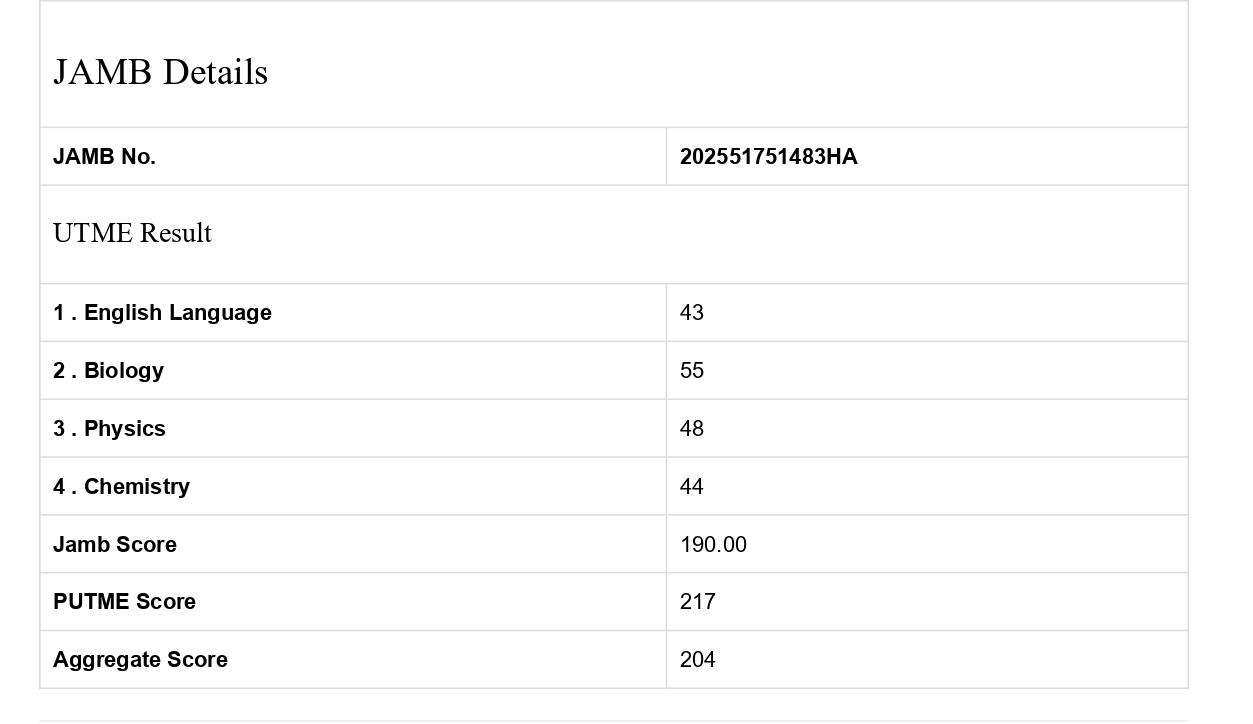Click the English Language subject label
The width and height of the screenshot is (1253, 724).
(162, 313)
